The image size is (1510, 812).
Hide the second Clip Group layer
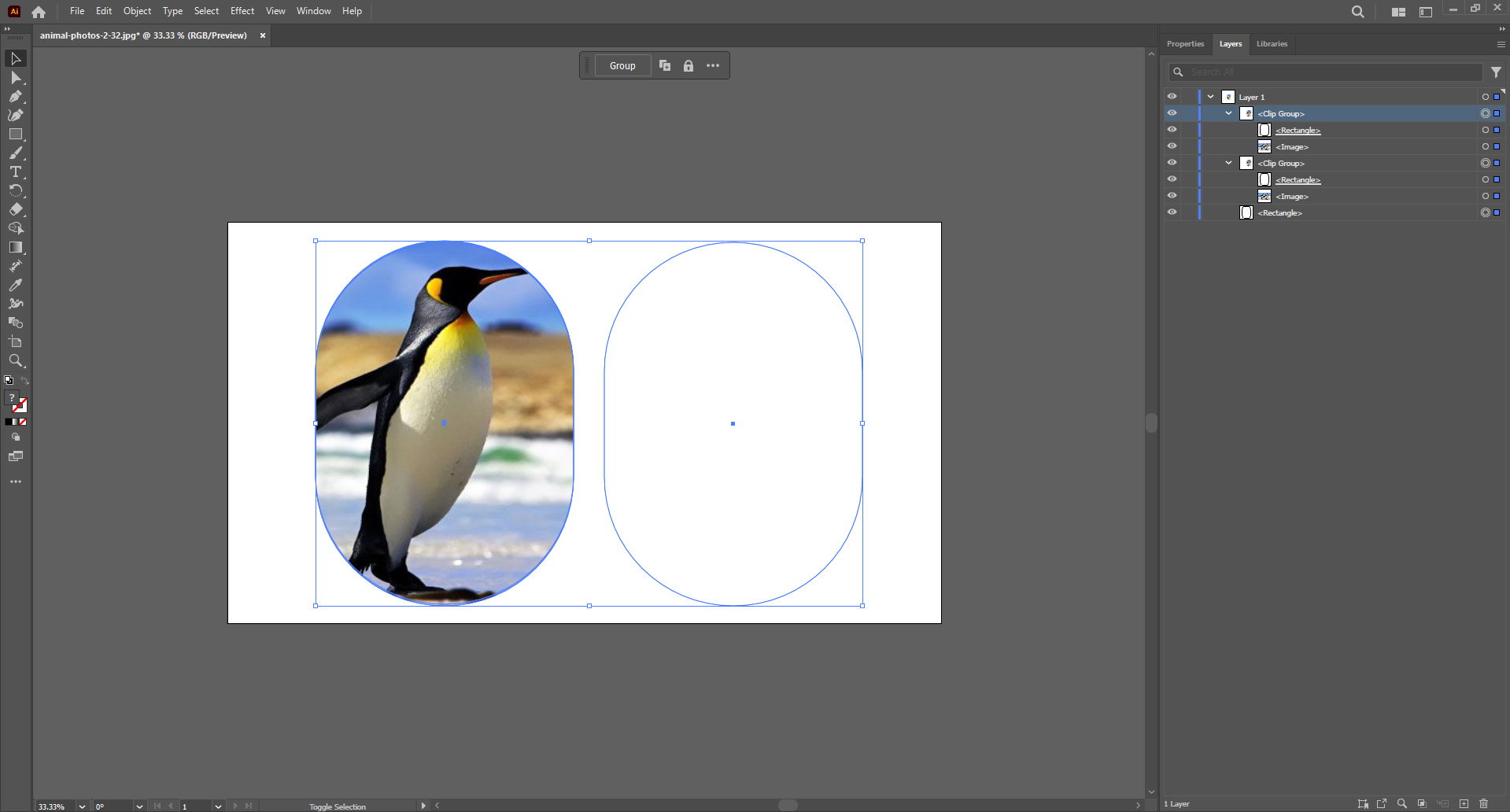[x=1172, y=163]
